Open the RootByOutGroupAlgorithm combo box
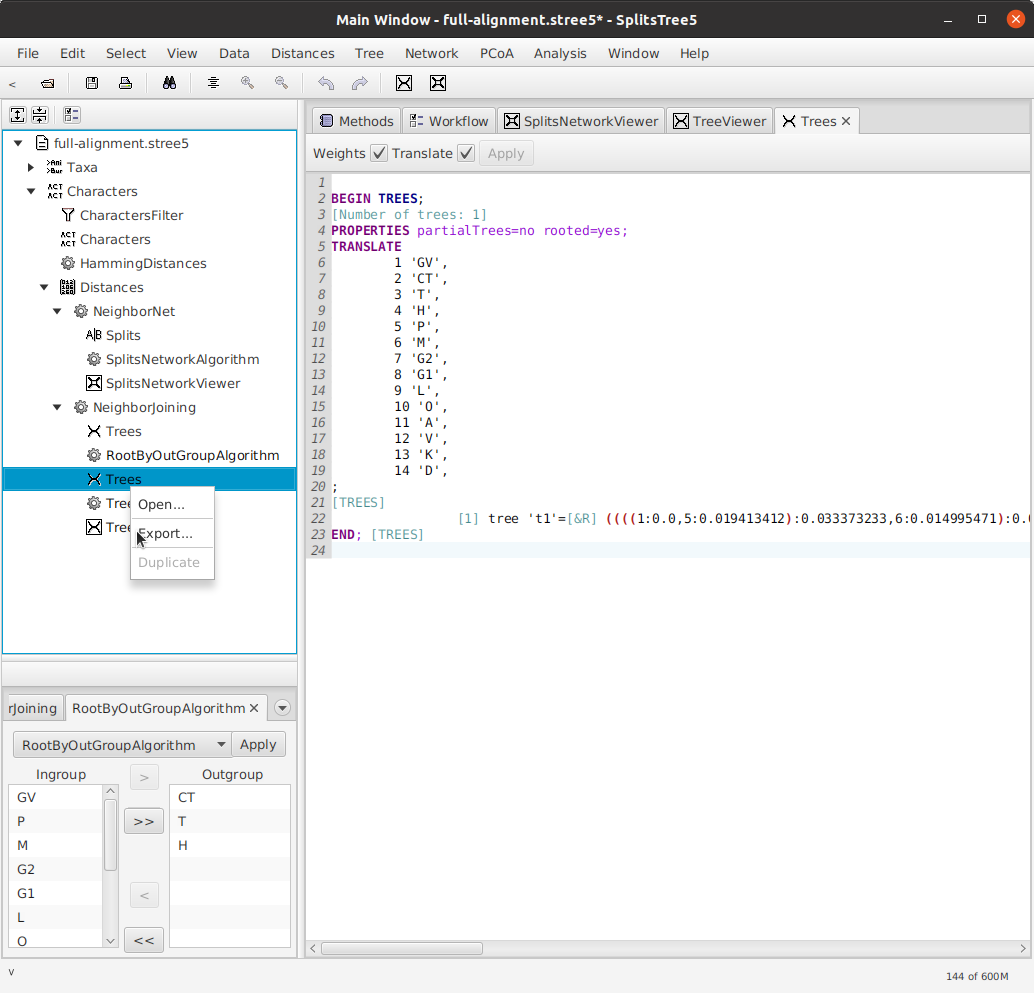The image size is (1034, 993). (122, 745)
